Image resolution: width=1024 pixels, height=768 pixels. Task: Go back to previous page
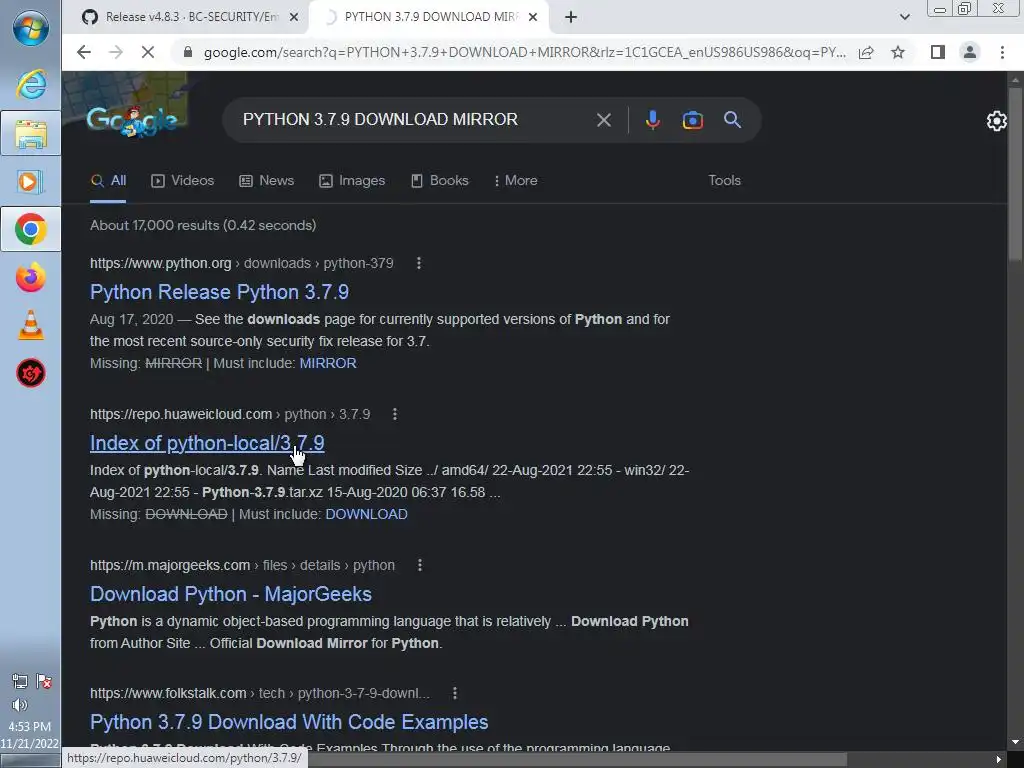(84, 52)
